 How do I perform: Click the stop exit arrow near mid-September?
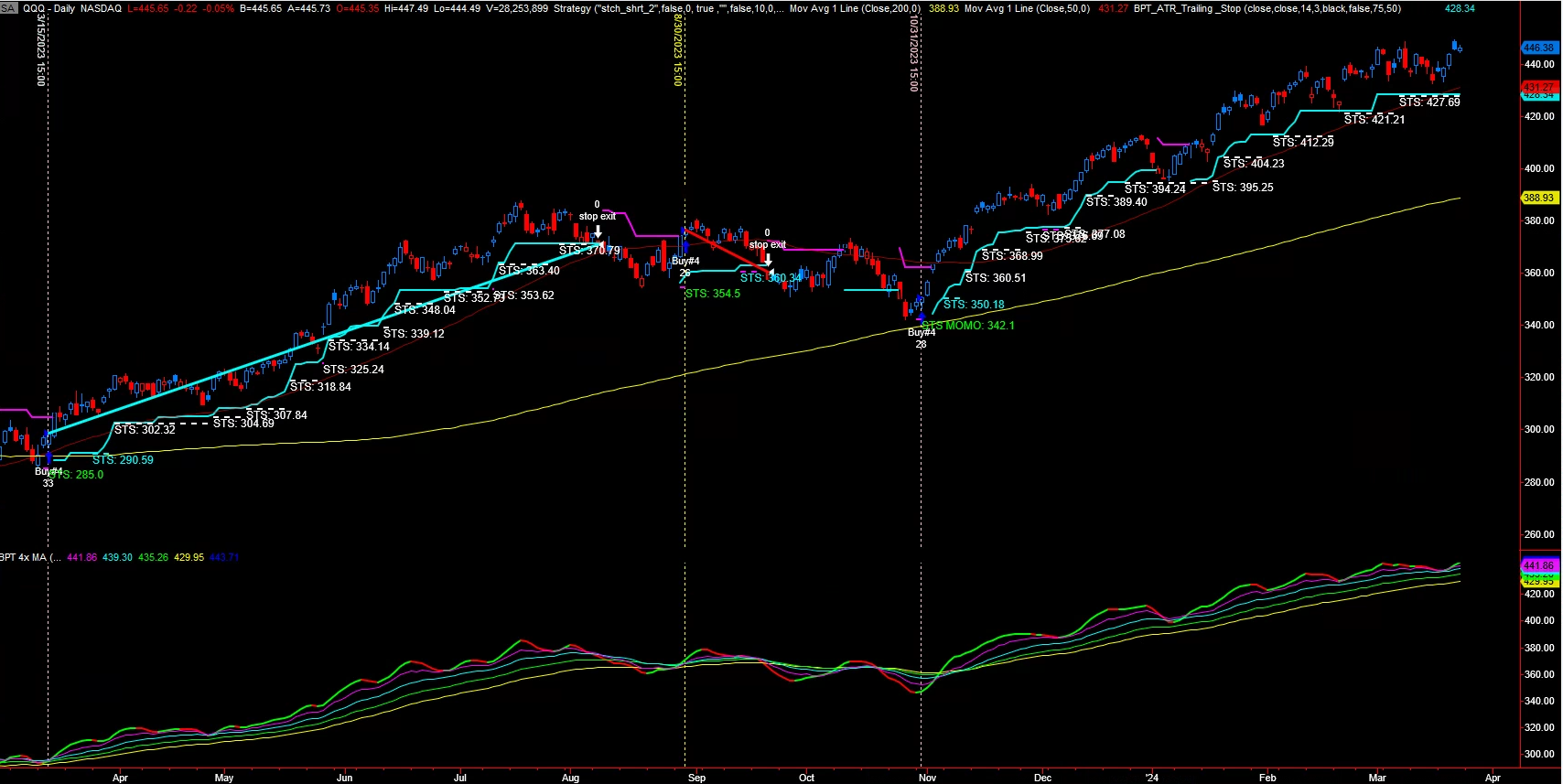tap(768, 260)
